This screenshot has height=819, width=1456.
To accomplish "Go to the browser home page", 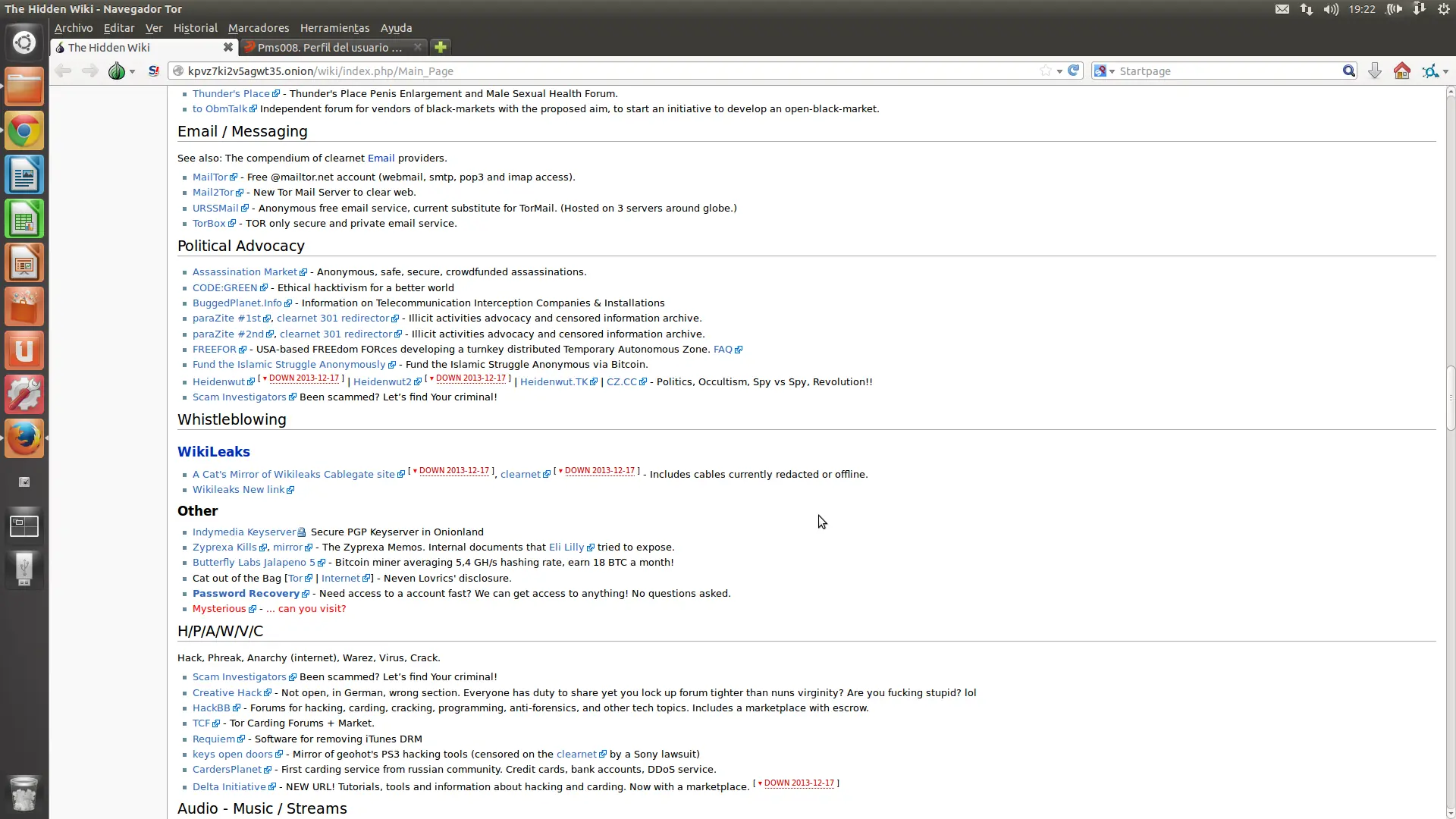I will [x=1401, y=71].
